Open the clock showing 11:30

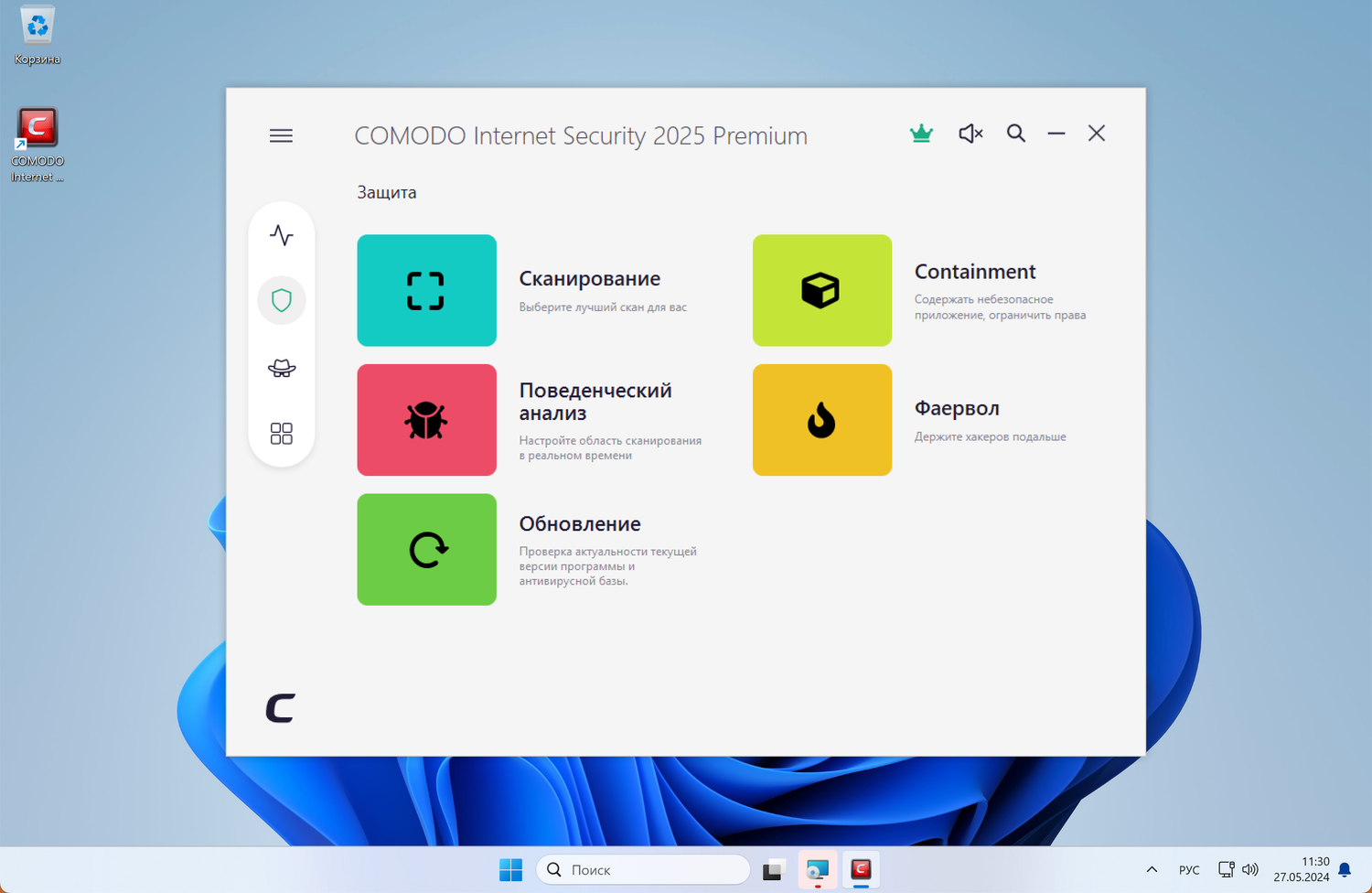coord(1302,869)
